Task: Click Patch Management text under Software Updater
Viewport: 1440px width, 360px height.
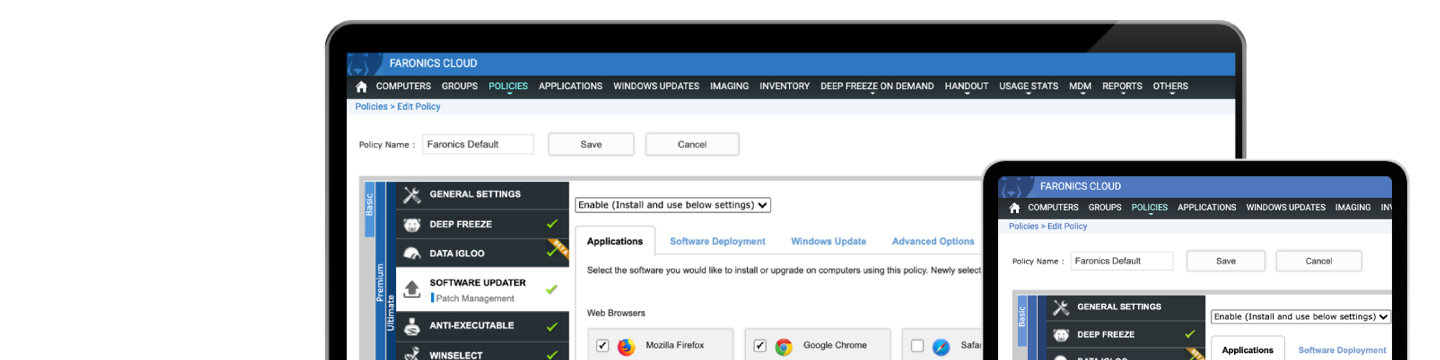Action: pyautogui.click(x=475, y=298)
